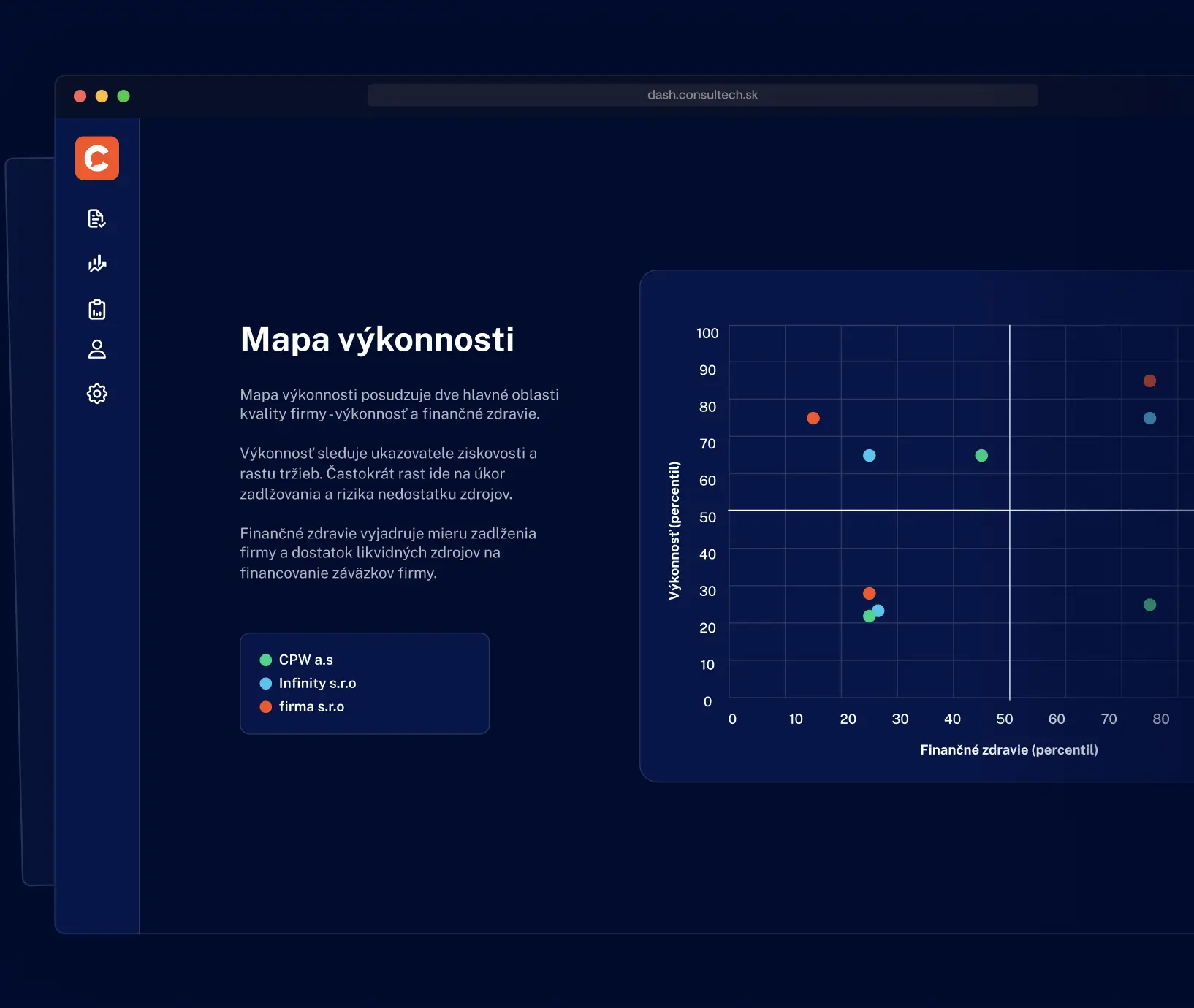Click the yellow minimize window button
1194x1008 pixels.
tap(102, 96)
